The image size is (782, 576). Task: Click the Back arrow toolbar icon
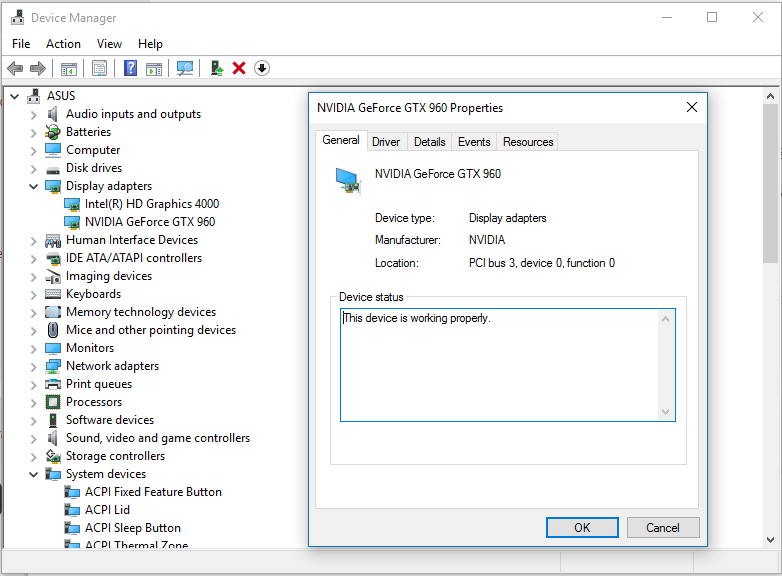(15, 68)
